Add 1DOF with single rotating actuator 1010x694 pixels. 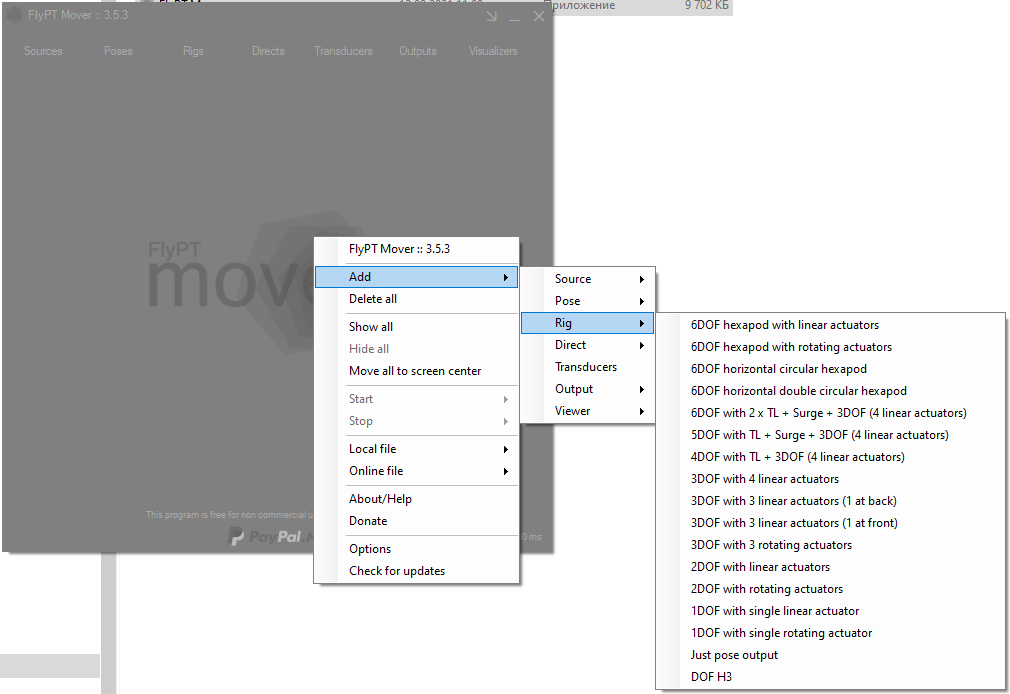click(830, 633)
